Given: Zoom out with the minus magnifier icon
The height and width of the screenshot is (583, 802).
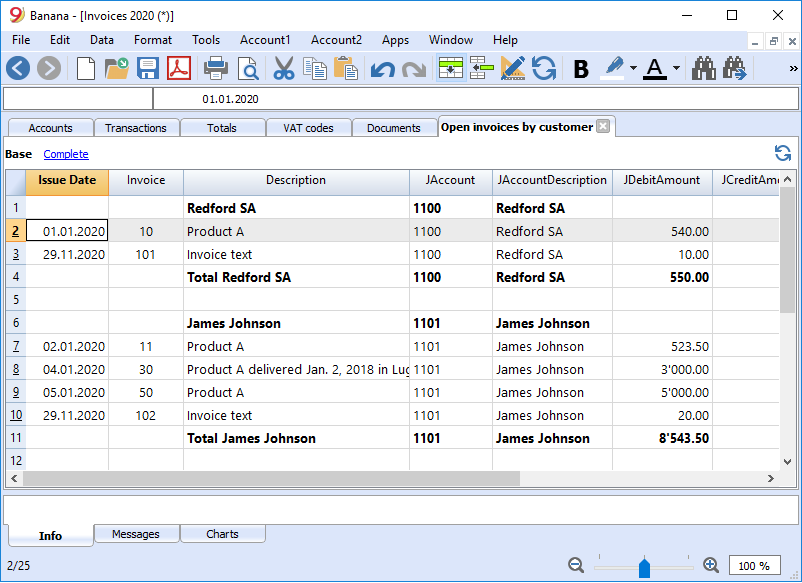Looking at the screenshot, I should (x=576, y=565).
